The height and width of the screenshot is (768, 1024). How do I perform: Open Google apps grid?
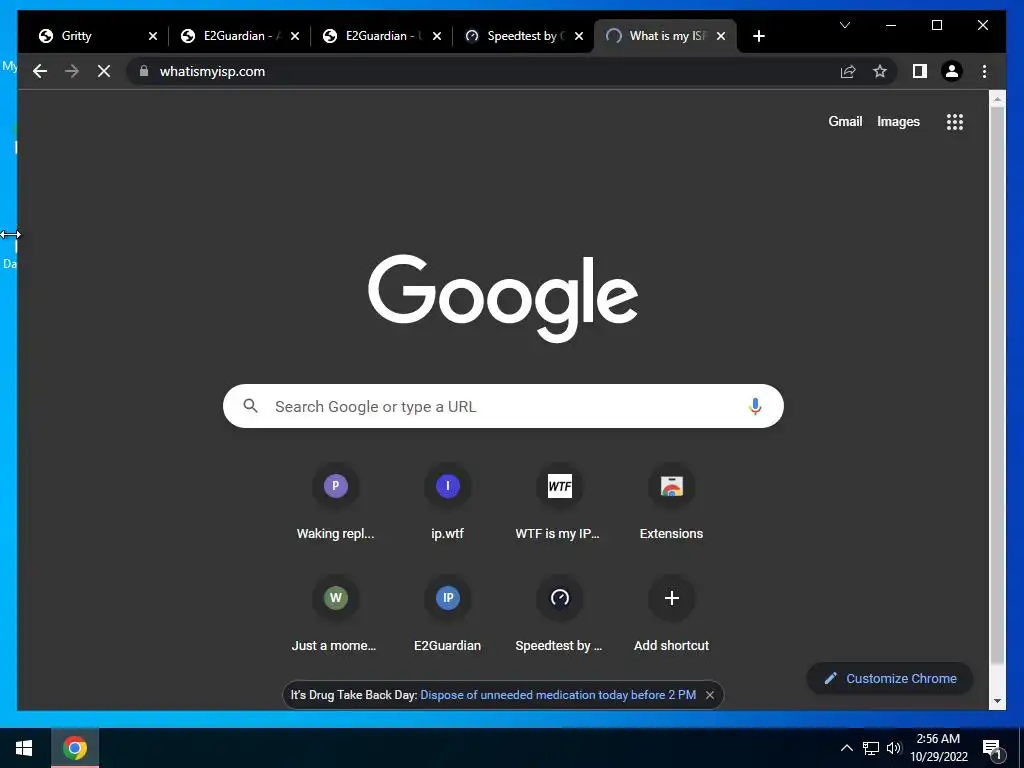955,121
